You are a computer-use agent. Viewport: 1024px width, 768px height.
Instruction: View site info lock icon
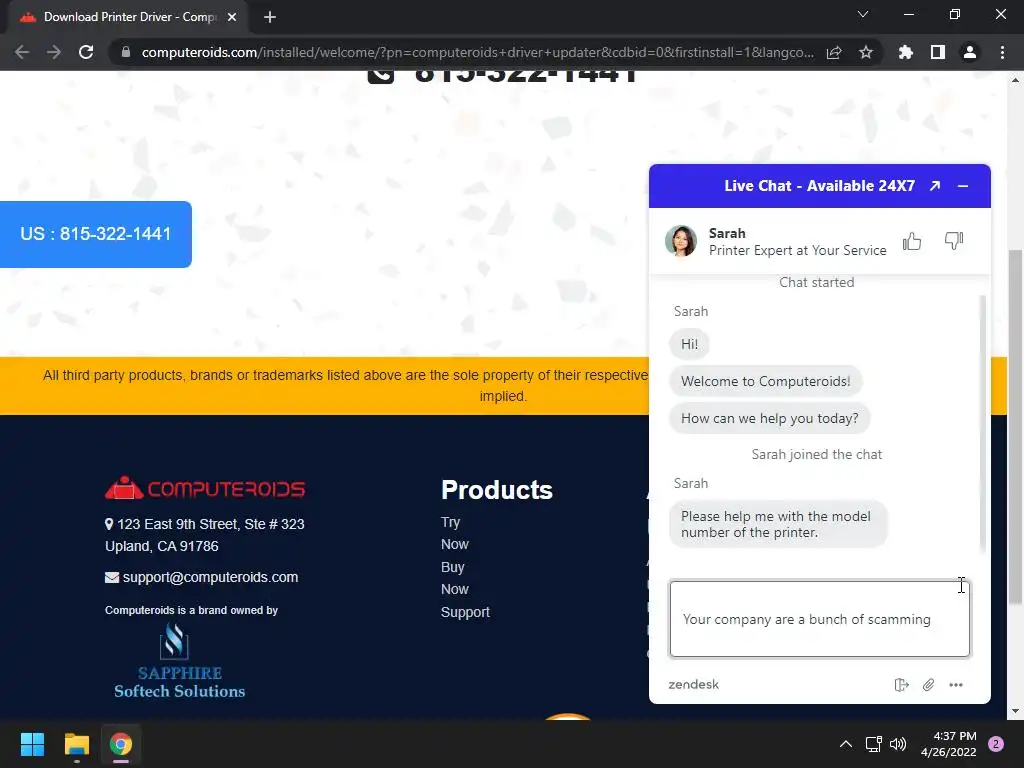(x=125, y=52)
